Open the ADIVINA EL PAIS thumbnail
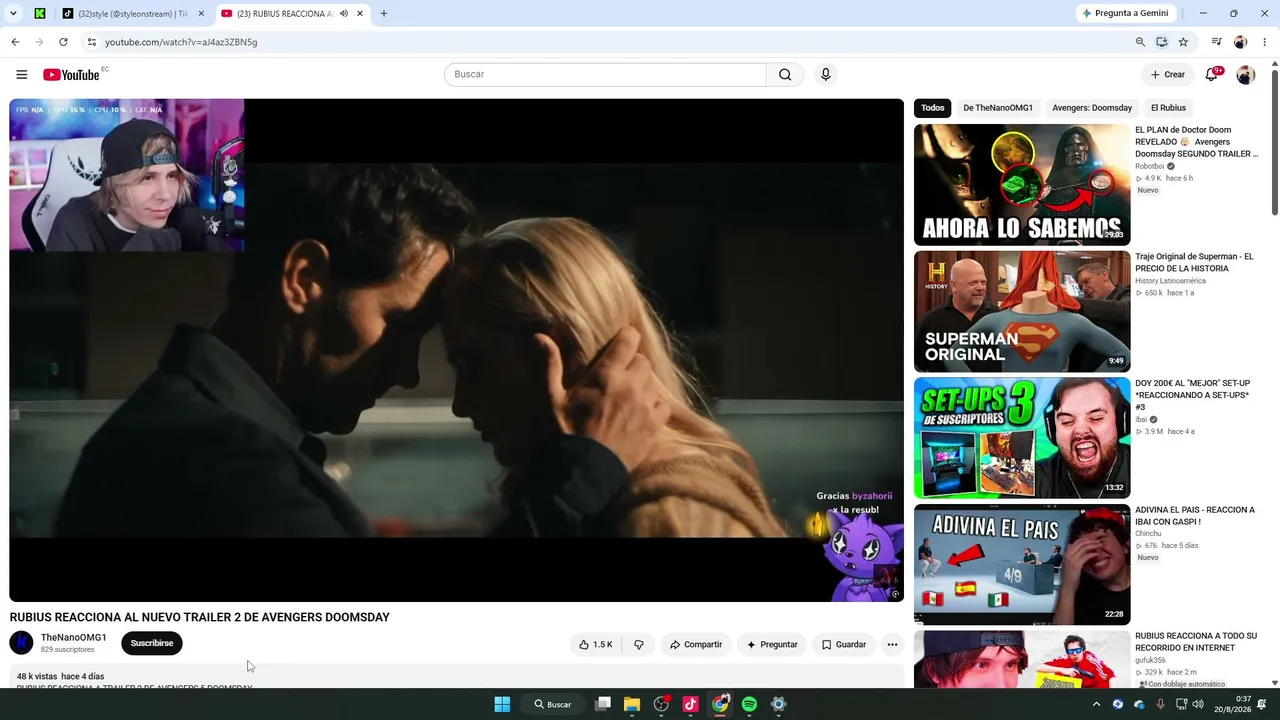1280x720 pixels. pos(1022,565)
